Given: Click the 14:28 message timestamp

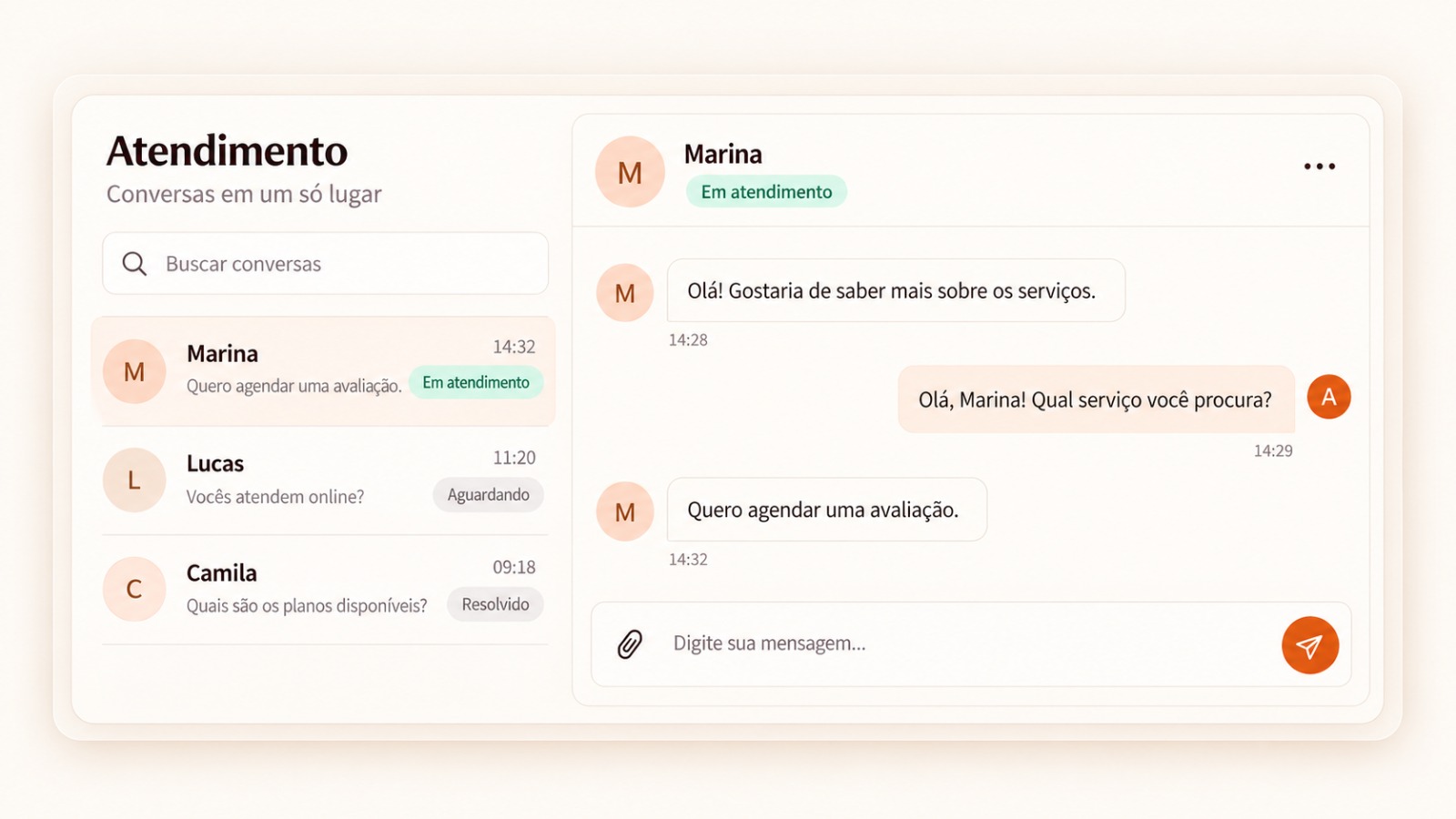Looking at the screenshot, I should 688,340.
